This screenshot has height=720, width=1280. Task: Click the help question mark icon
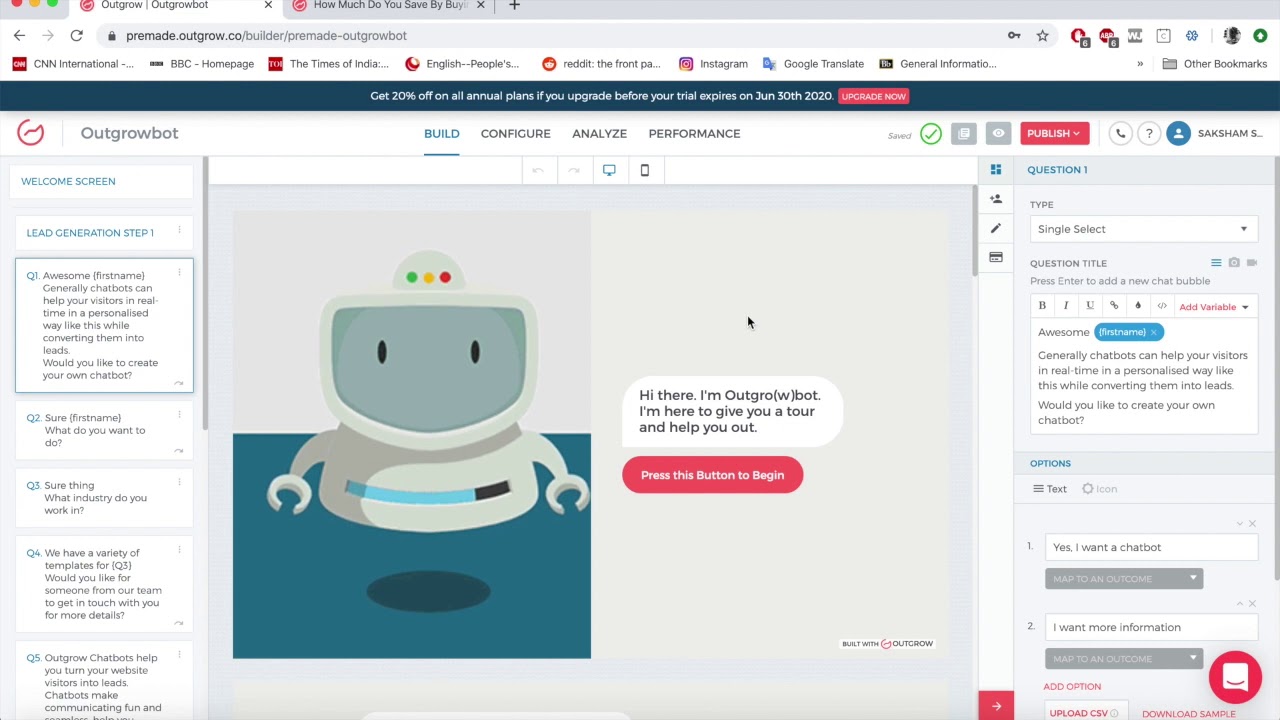click(x=1148, y=133)
